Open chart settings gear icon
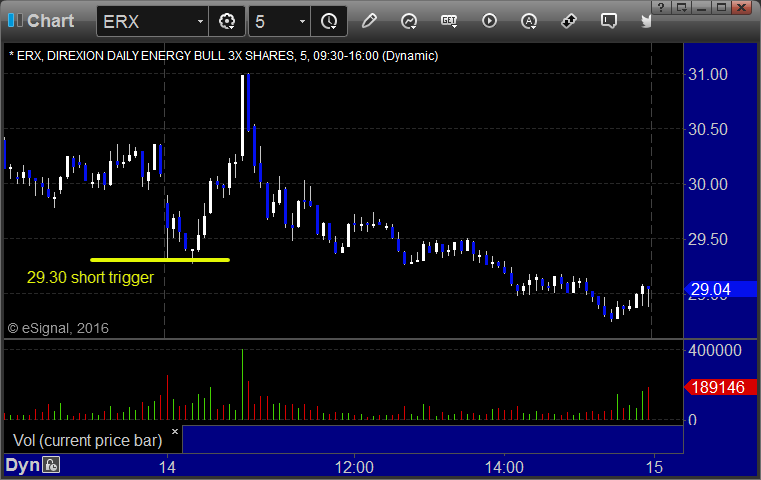This screenshot has height=480, width=761. click(227, 21)
